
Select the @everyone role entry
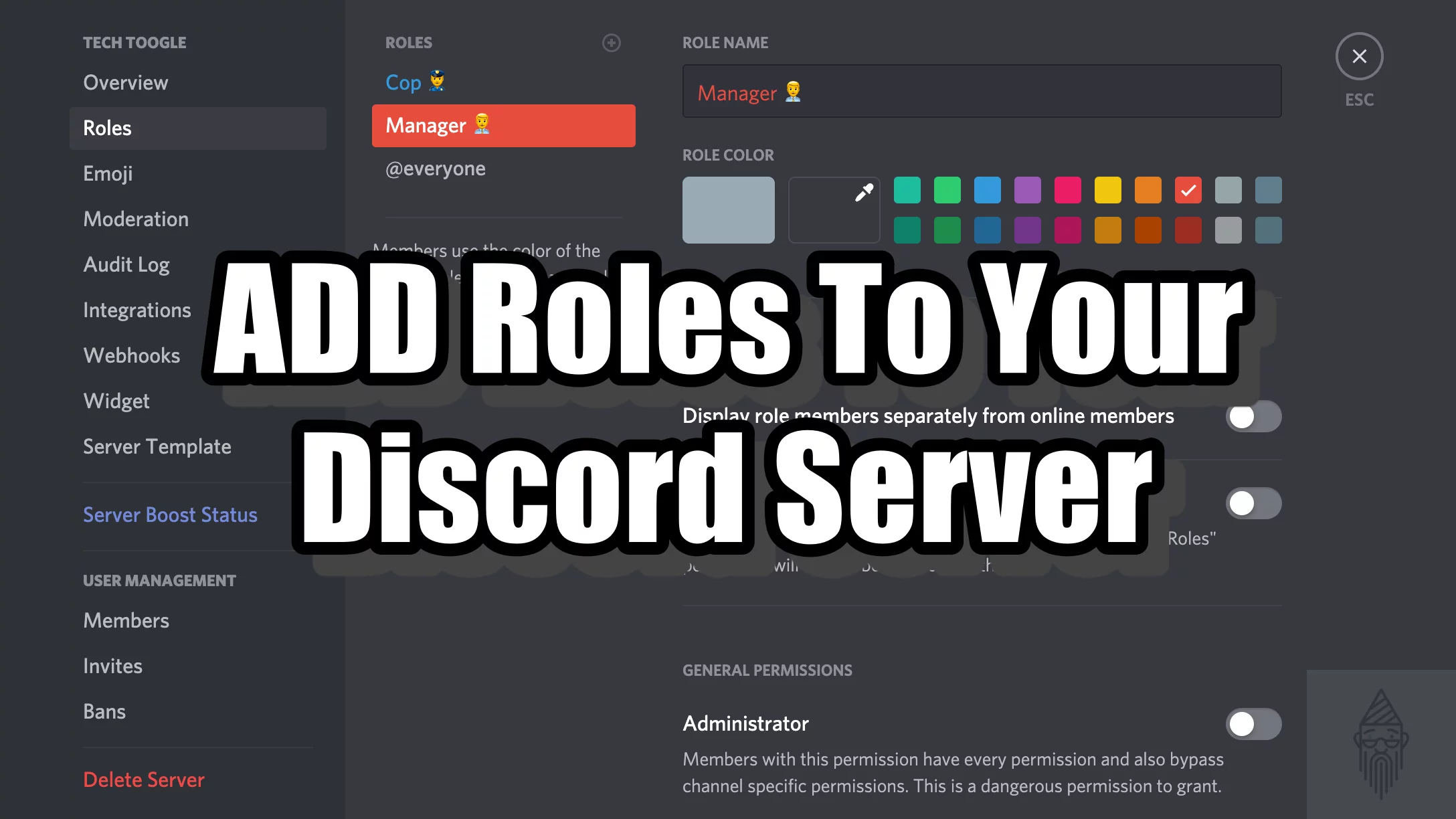point(436,168)
